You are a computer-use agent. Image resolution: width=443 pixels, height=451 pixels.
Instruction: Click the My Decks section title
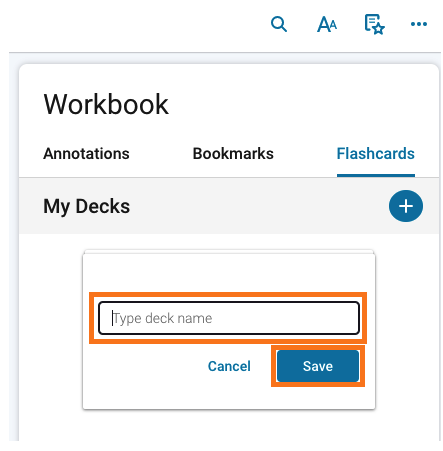pyautogui.click(x=87, y=206)
